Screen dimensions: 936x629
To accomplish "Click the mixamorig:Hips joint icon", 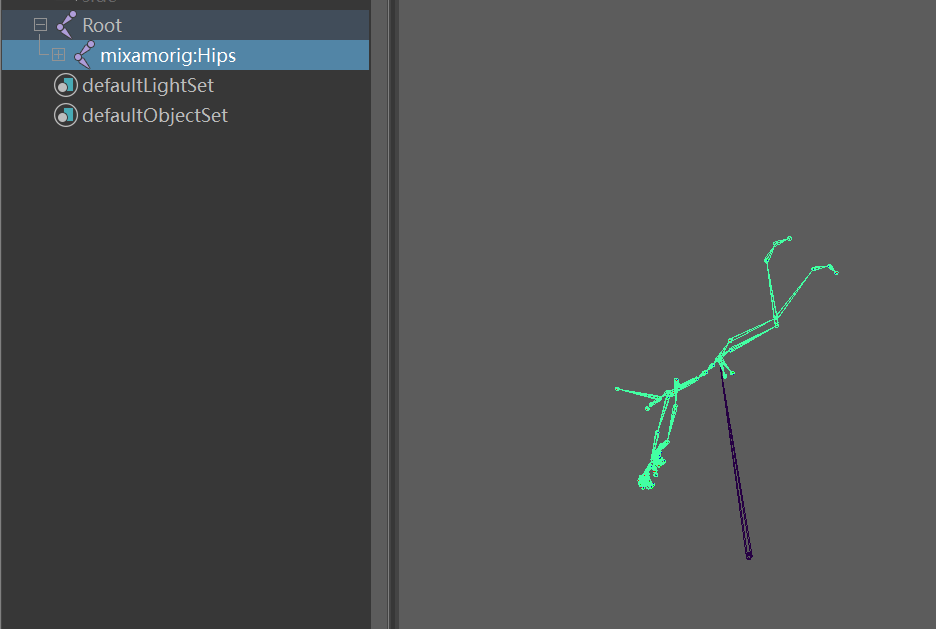I will (84, 55).
